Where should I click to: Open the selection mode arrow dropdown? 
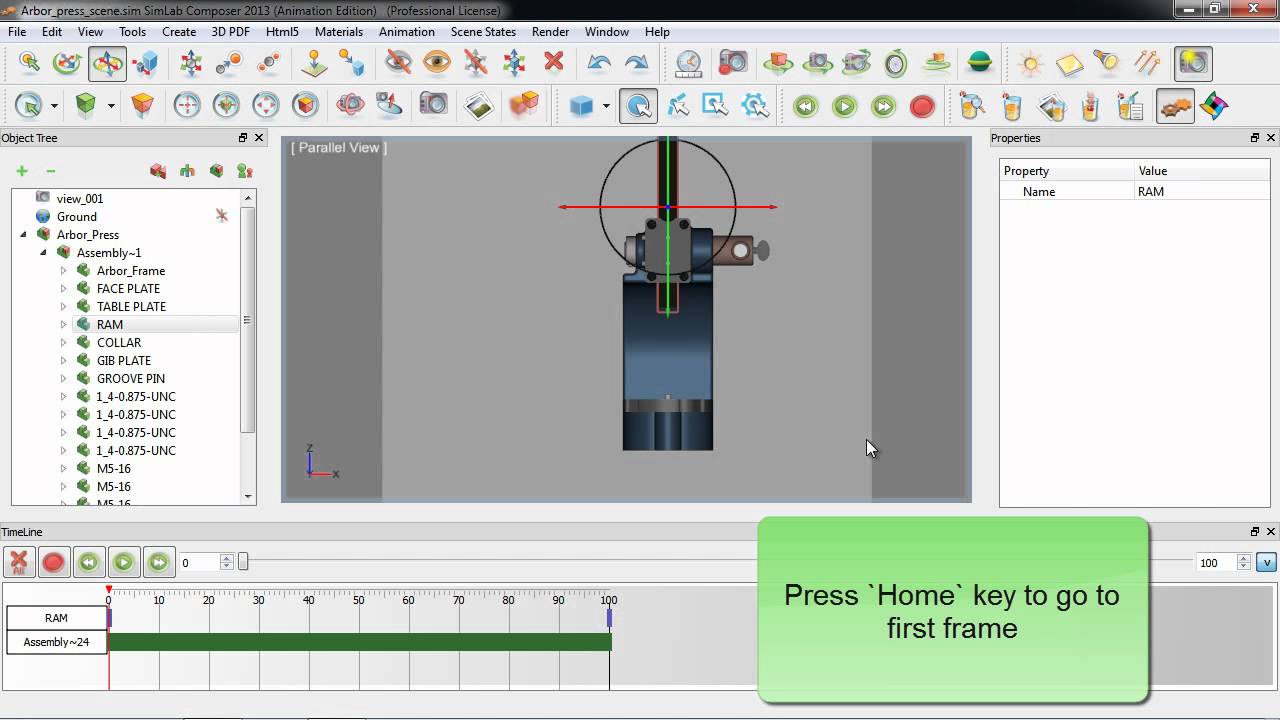pyautogui.click(x=54, y=106)
